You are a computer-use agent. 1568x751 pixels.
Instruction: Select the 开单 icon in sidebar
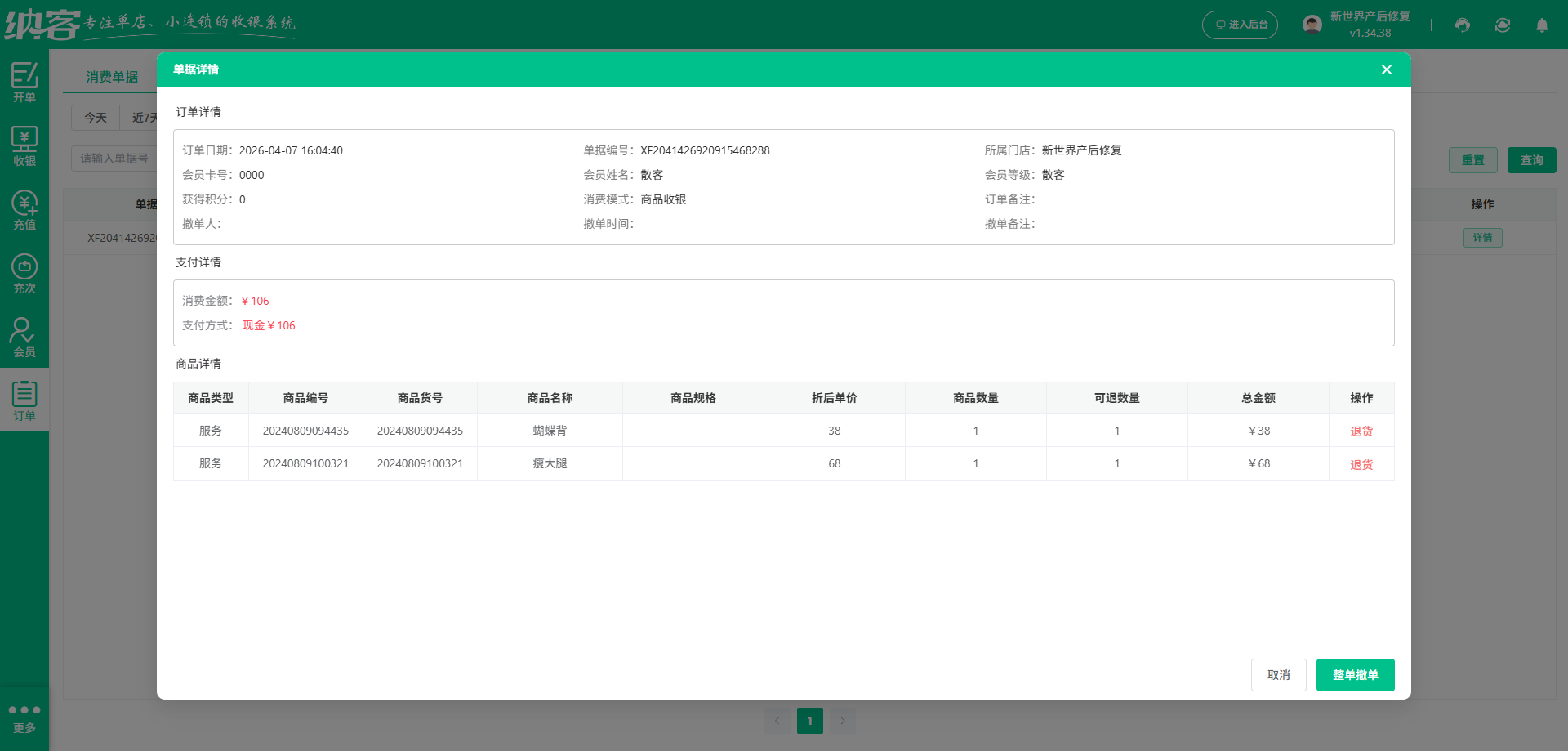[x=24, y=82]
